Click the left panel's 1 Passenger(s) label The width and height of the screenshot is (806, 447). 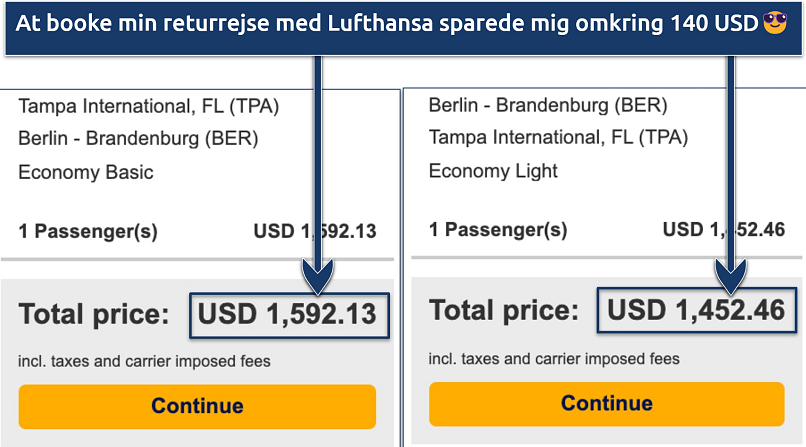88,232
